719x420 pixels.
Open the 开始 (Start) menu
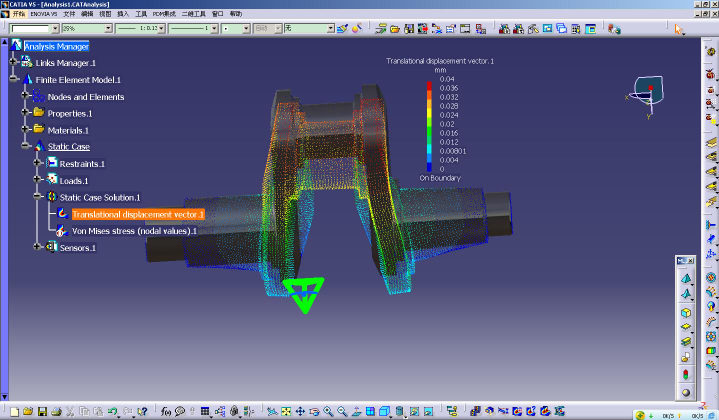[19, 14]
